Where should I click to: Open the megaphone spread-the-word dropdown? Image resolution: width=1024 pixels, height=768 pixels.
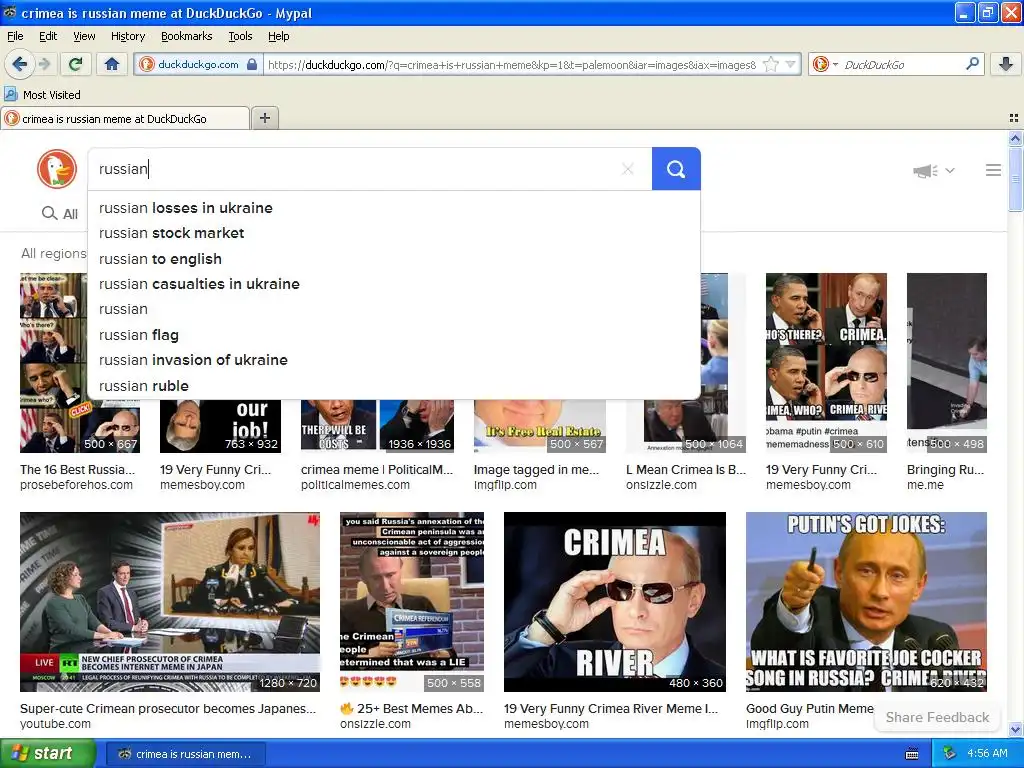point(933,170)
